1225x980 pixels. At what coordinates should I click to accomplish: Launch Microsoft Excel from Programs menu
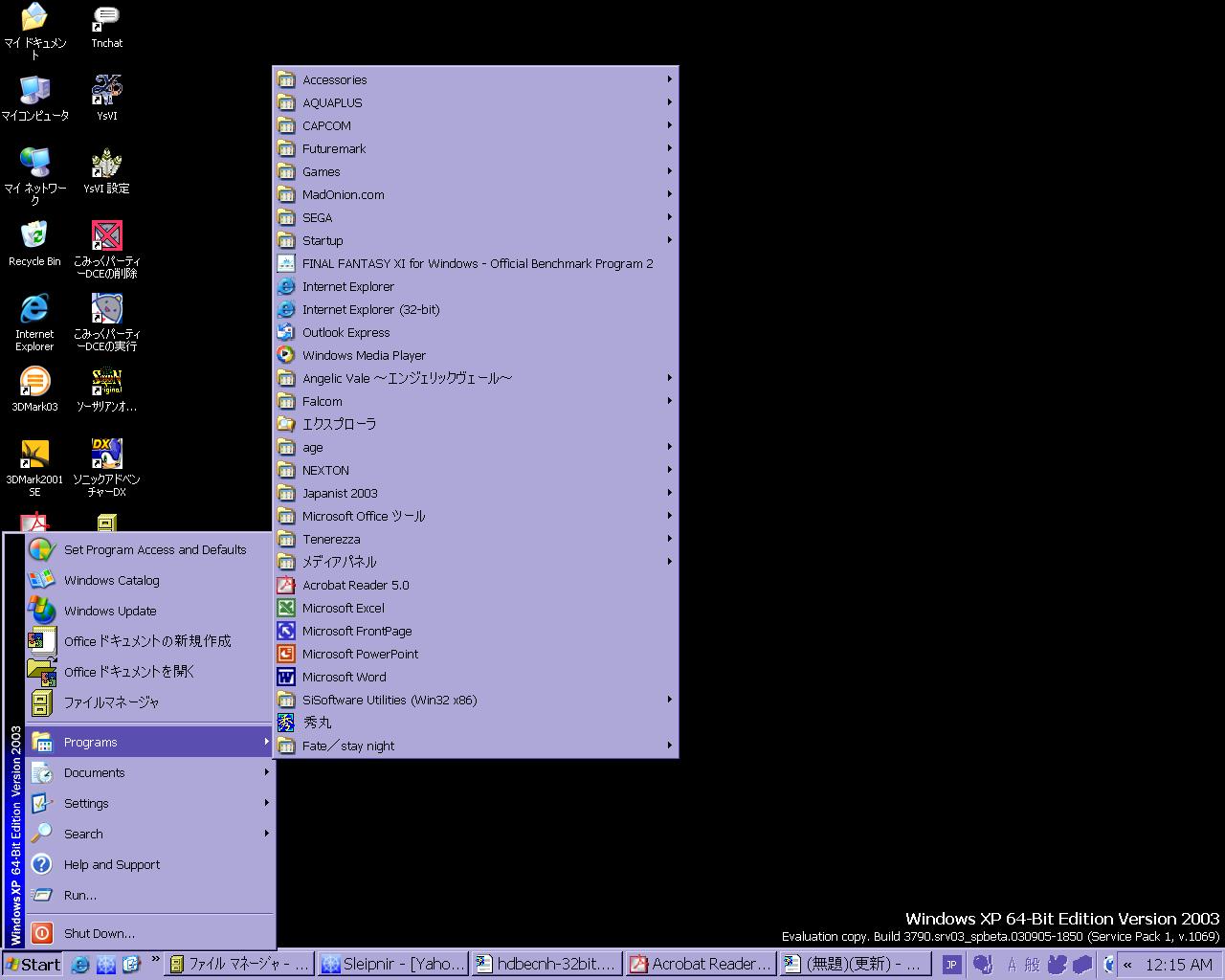tap(476, 608)
